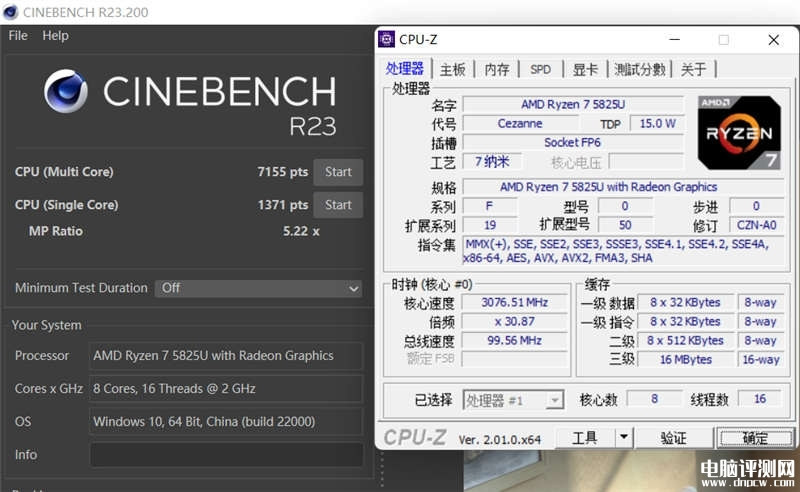This screenshot has height=492, width=800.
Task: Click the 扩展系列 value 19
Action: coord(490,225)
